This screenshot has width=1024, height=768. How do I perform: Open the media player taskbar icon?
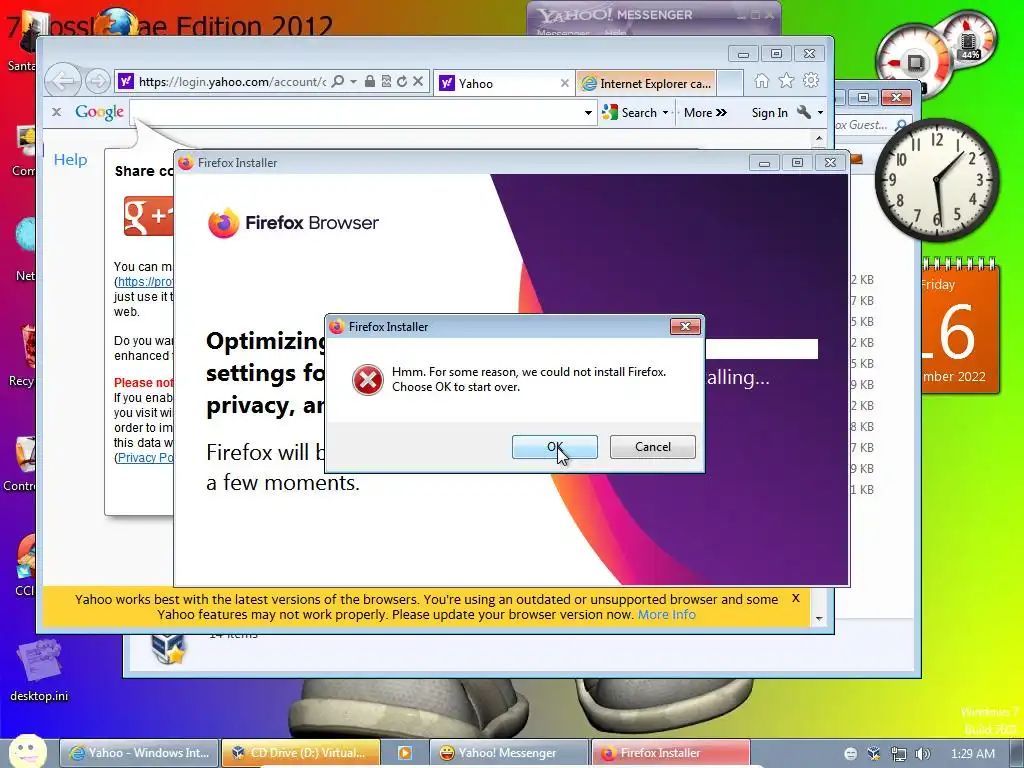(405, 753)
